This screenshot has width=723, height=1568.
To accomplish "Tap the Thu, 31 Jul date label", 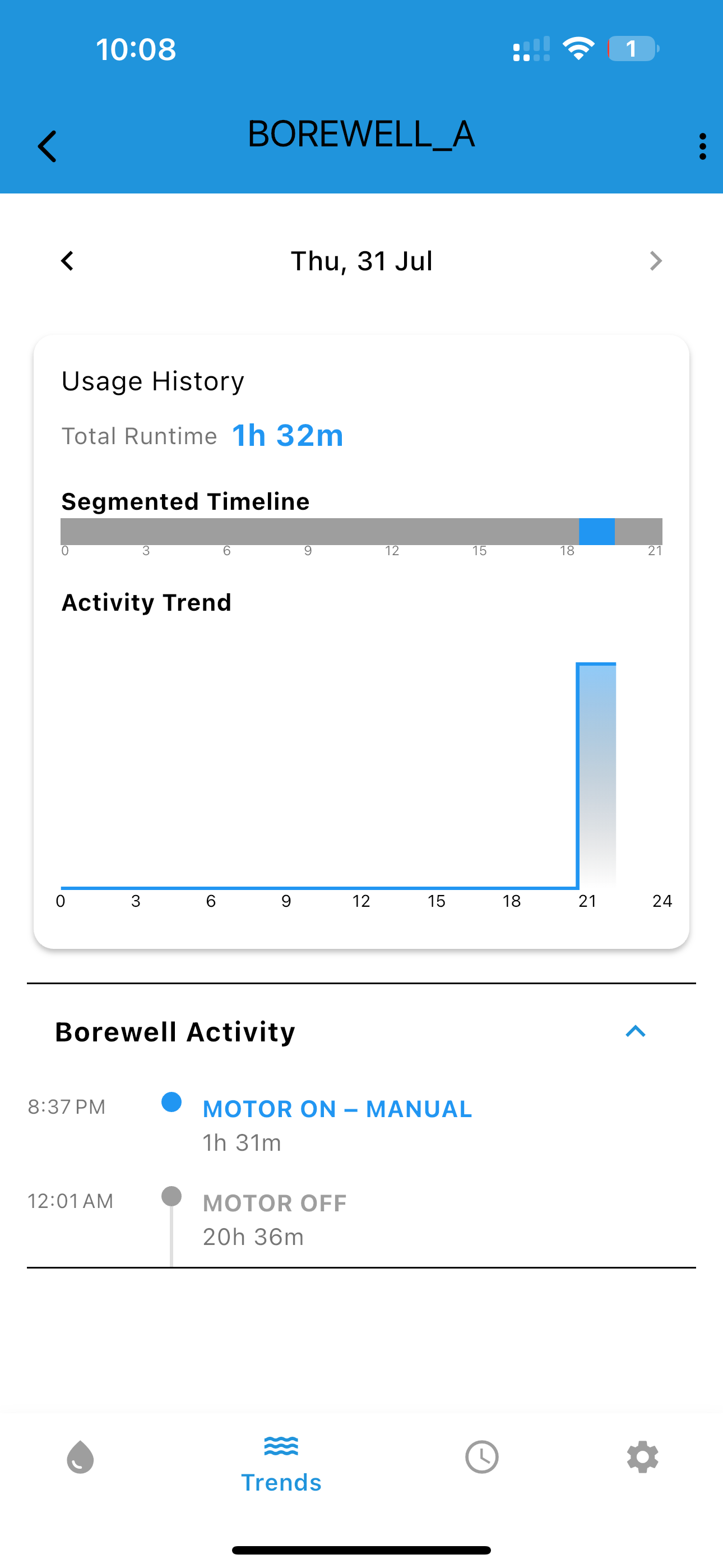I will (361, 261).
